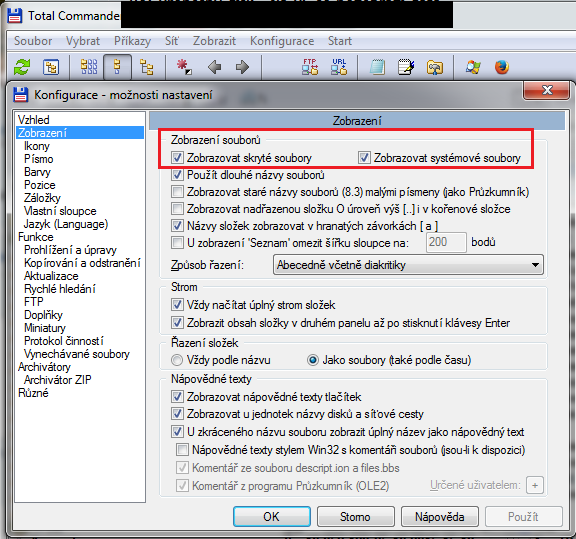The image size is (576, 539).
Task: Click the Použít apply button
Action: (x=523, y=517)
